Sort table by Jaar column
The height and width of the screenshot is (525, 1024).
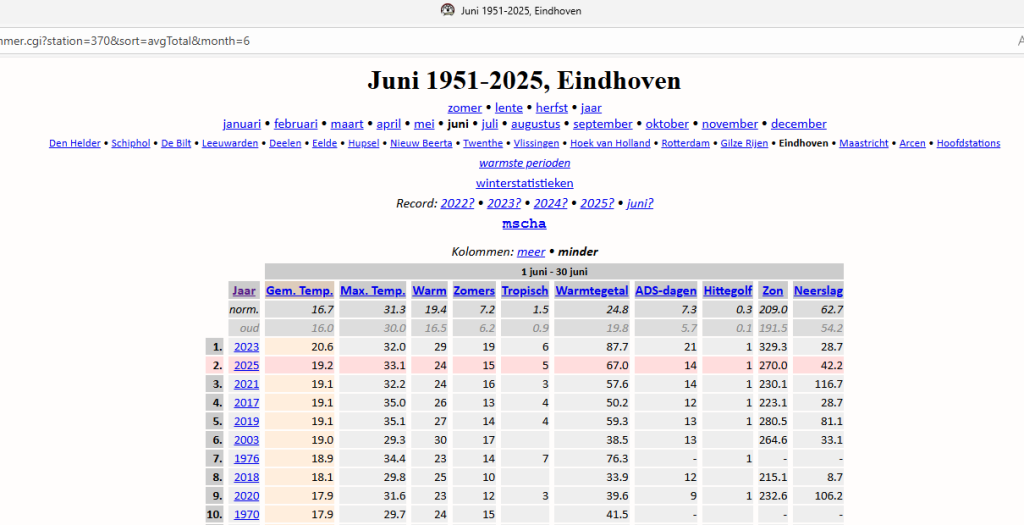pos(244,291)
